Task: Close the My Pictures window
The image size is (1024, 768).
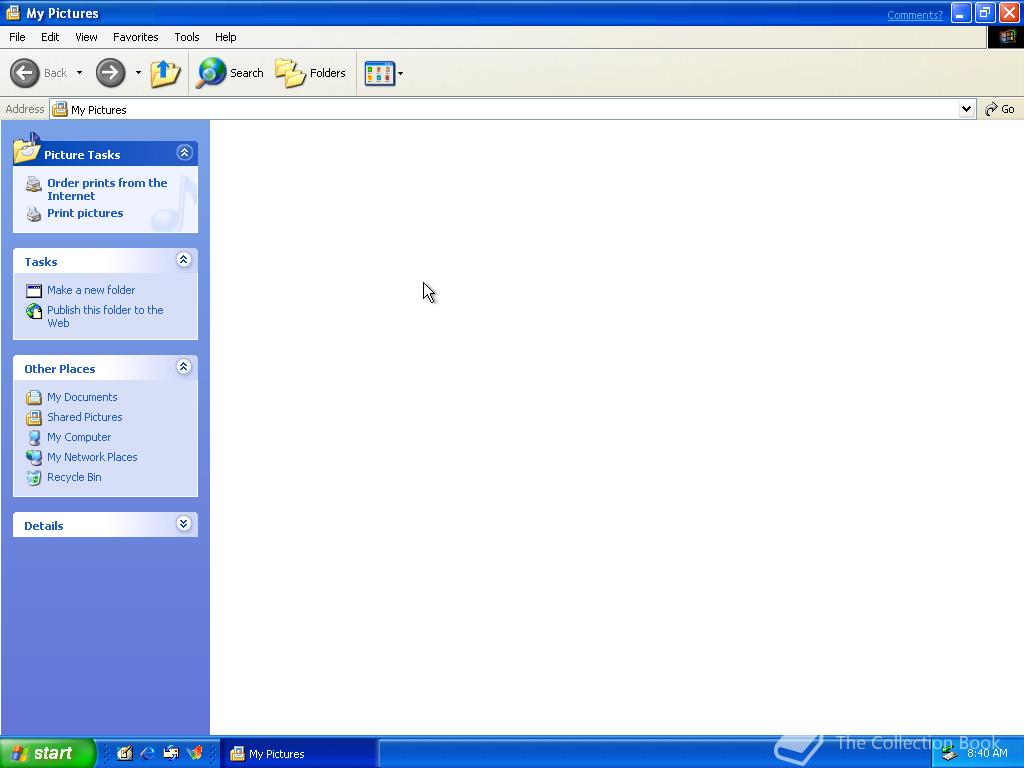Action: [x=1009, y=14]
